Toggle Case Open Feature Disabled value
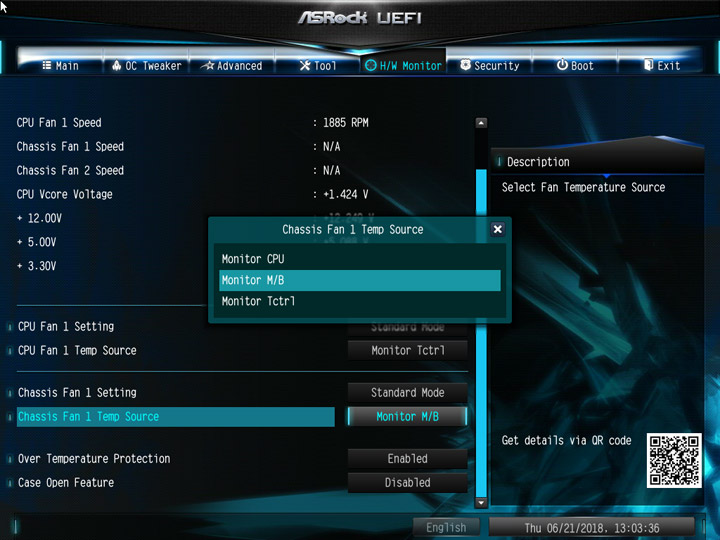Screen dimensions: 720x540 click(x=408, y=483)
